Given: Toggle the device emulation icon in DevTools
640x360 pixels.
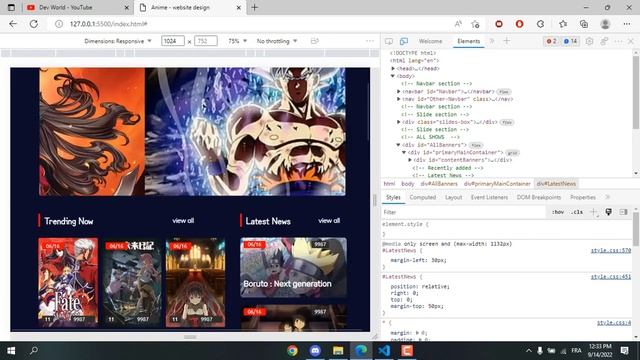Looking at the screenshot, I should click(x=404, y=41).
